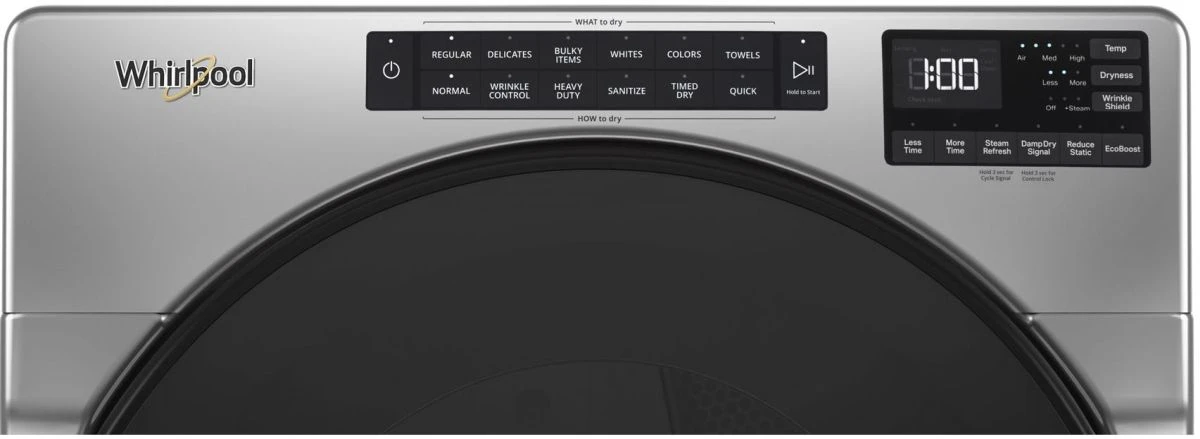Select the Regular load type
Viewport: 1200px width, 439px height.
(451, 54)
